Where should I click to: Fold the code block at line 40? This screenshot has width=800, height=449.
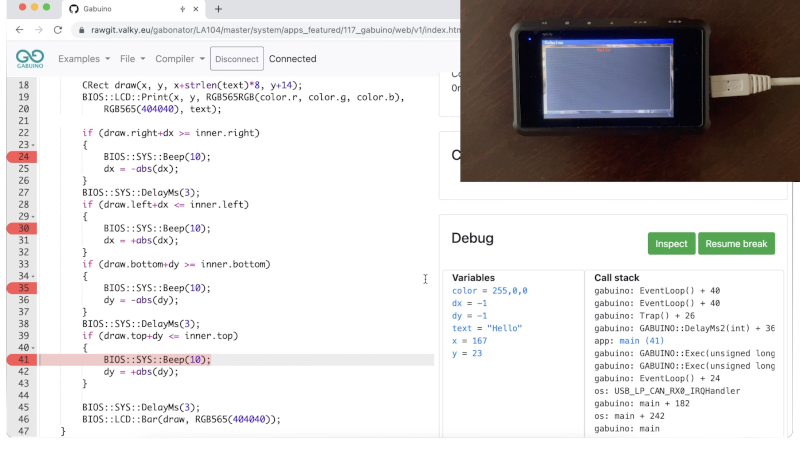click(34, 348)
